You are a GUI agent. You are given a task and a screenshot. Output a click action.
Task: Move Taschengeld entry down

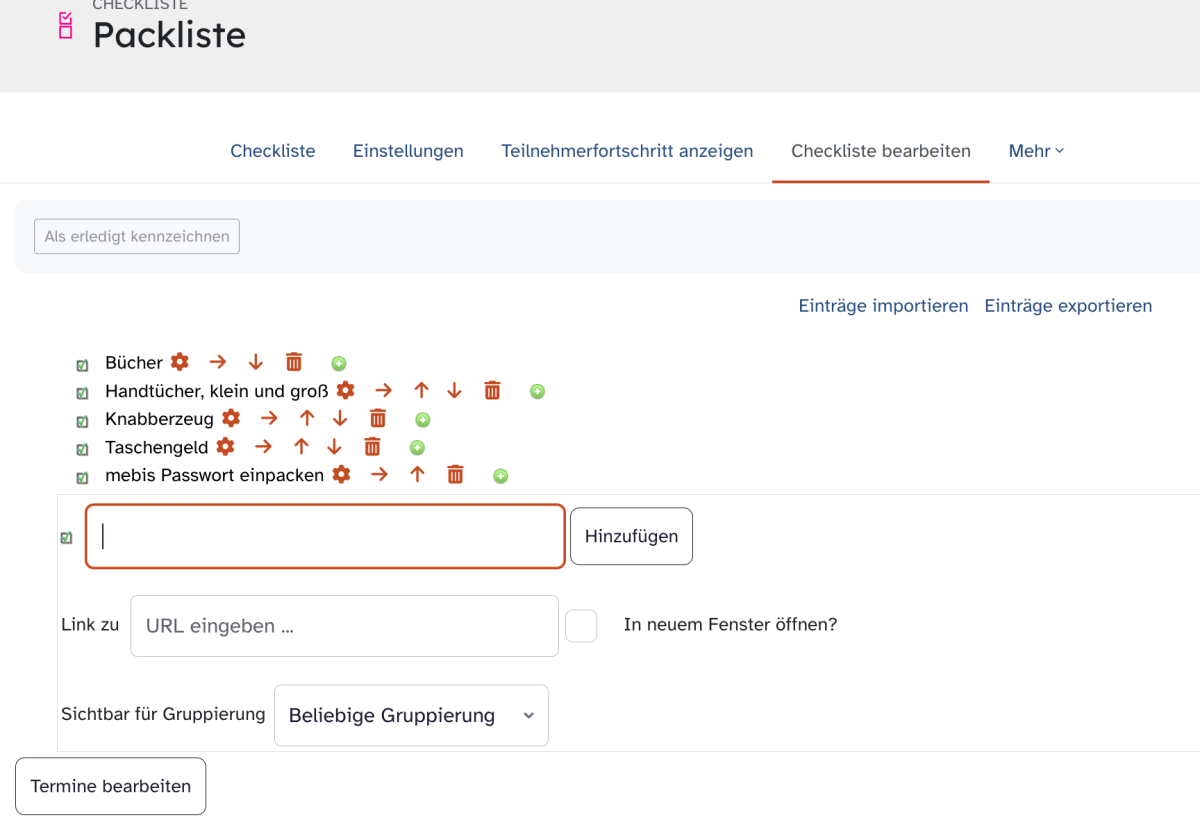tap(334, 446)
